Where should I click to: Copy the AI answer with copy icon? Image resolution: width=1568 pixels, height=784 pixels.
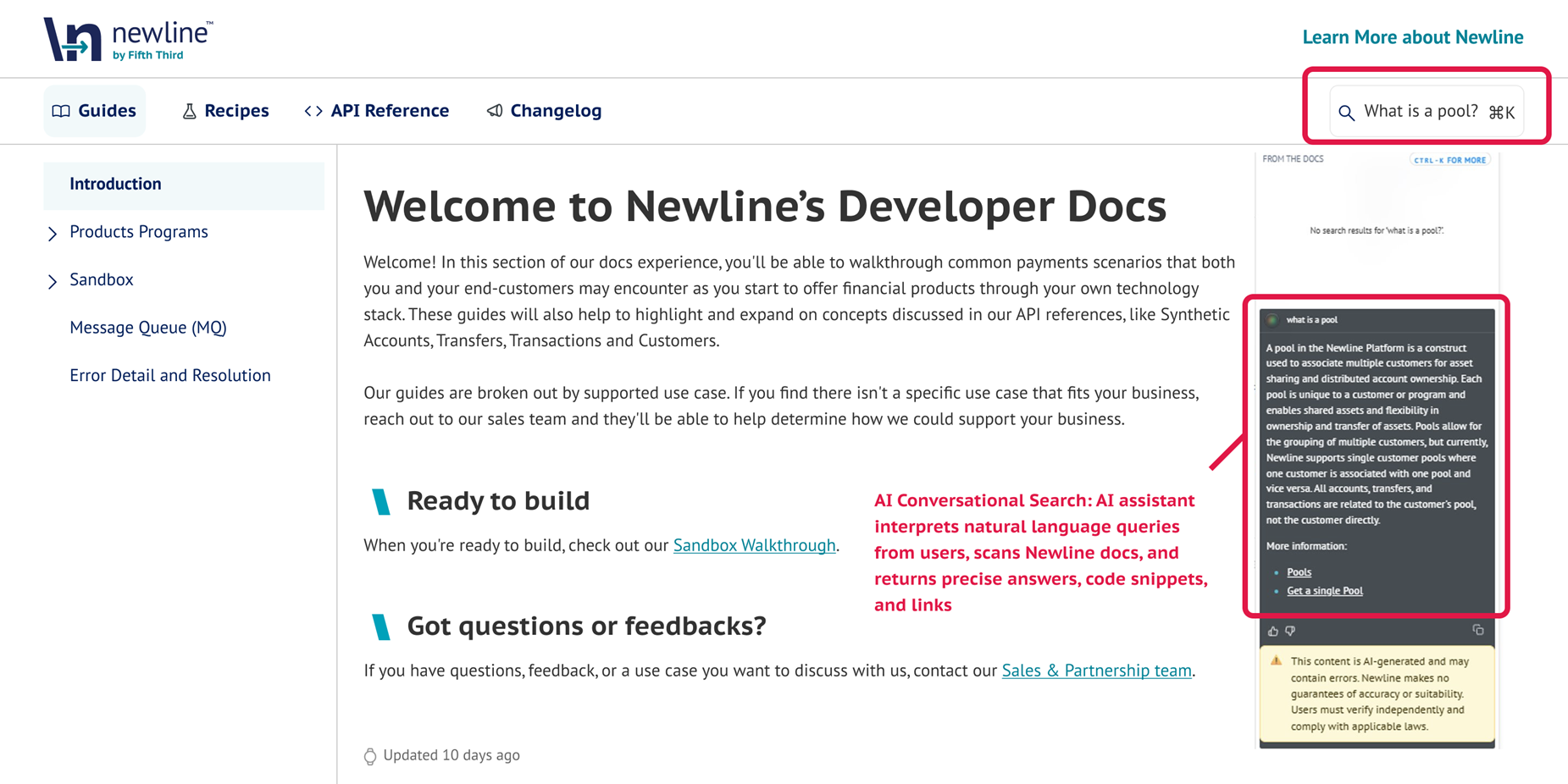pyautogui.click(x=1478, y=630)
